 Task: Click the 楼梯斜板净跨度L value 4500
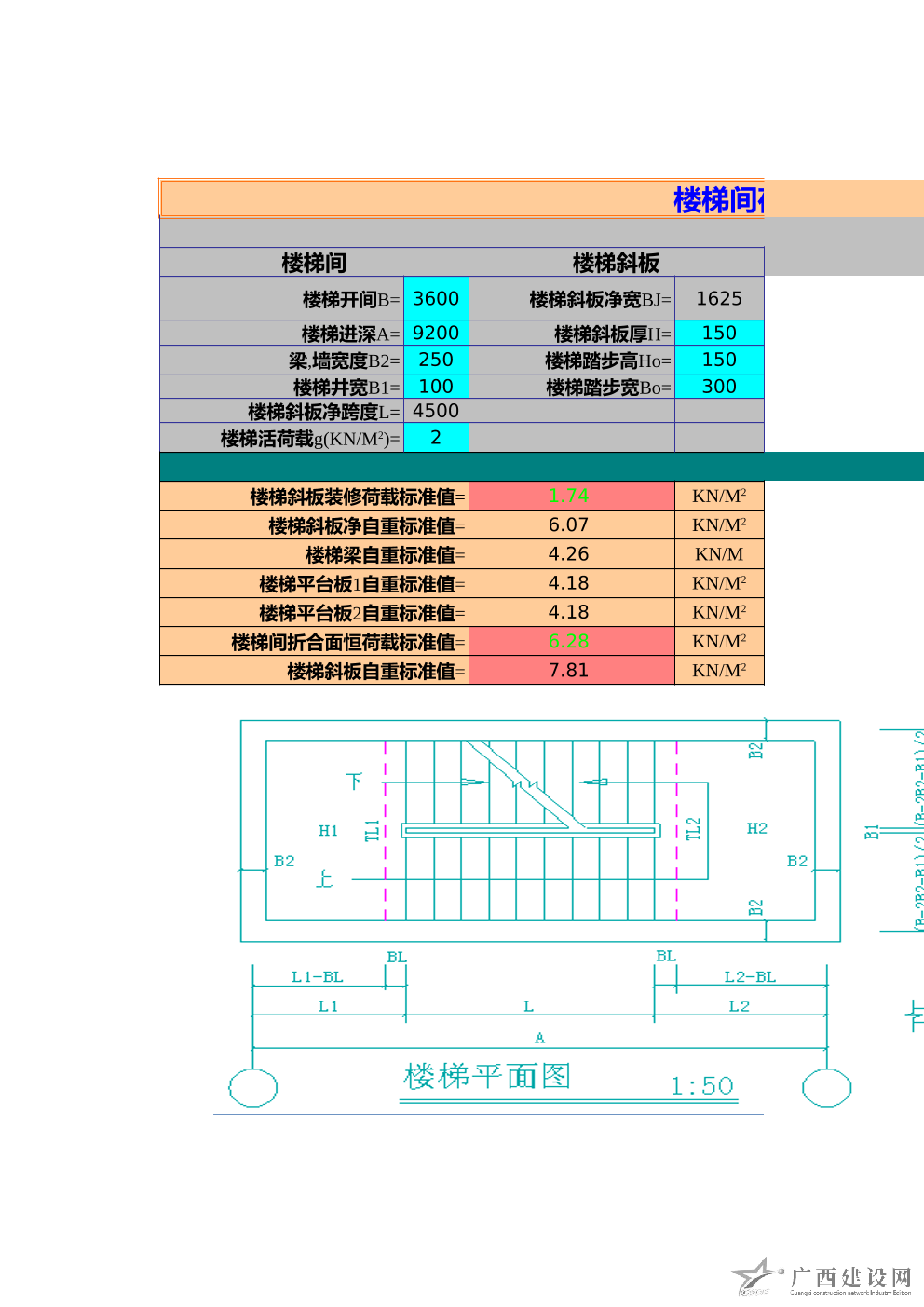point(436,411)
